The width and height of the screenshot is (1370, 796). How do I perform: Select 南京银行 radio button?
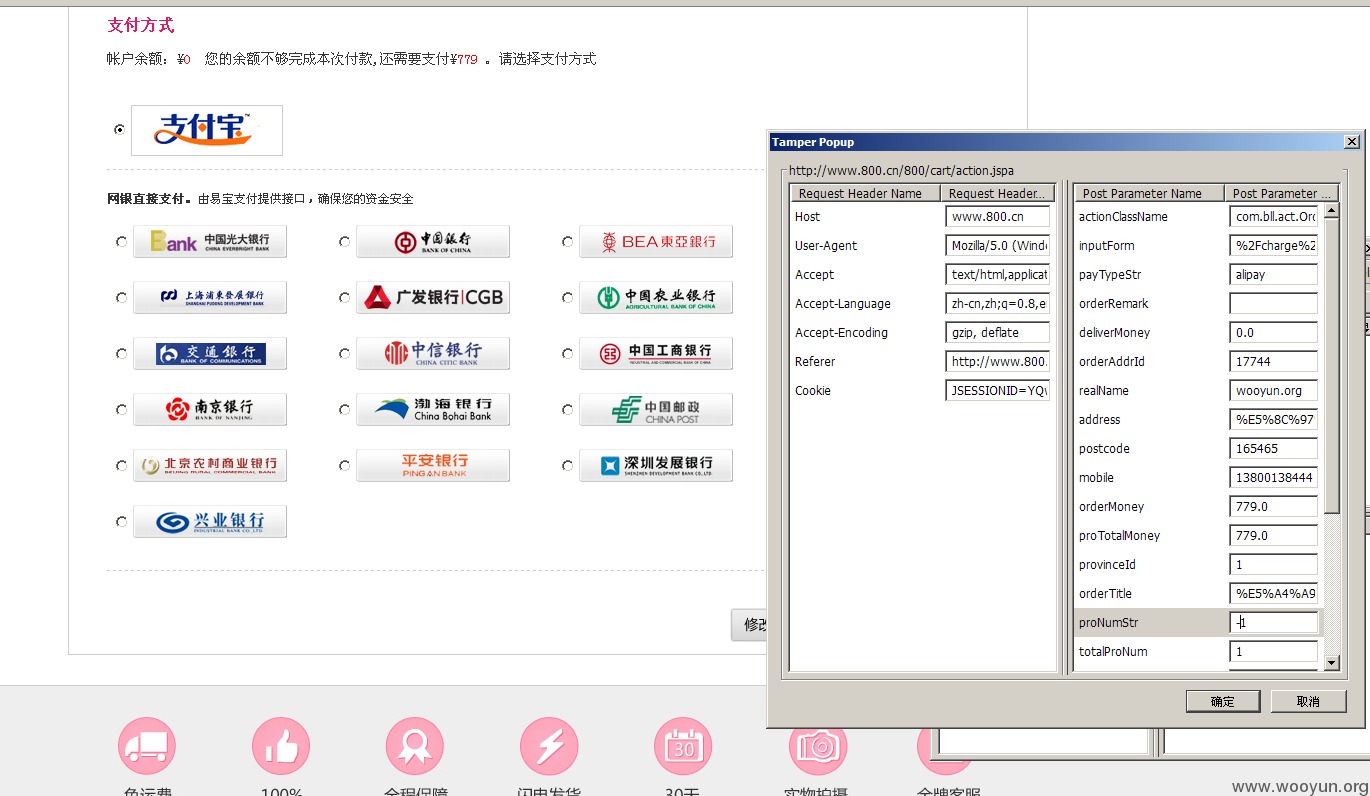[x=121, y=409]
